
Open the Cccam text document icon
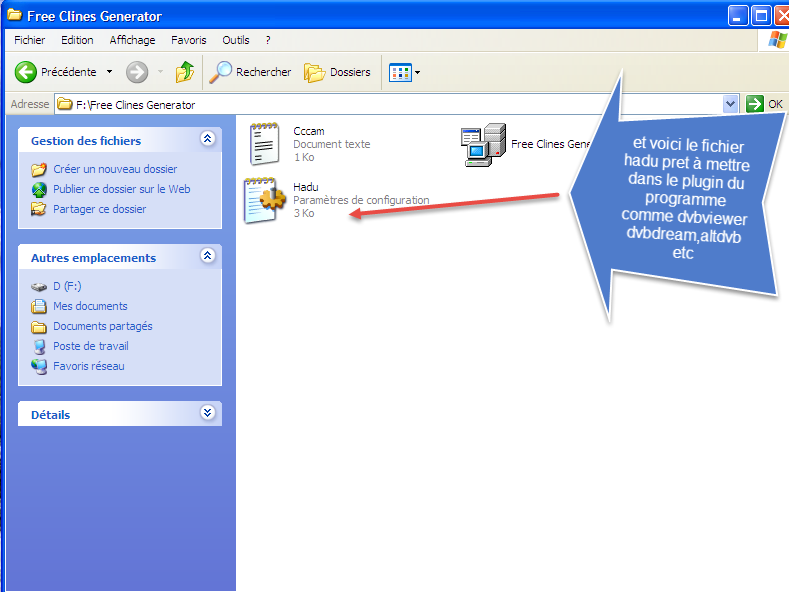[264, 143]
